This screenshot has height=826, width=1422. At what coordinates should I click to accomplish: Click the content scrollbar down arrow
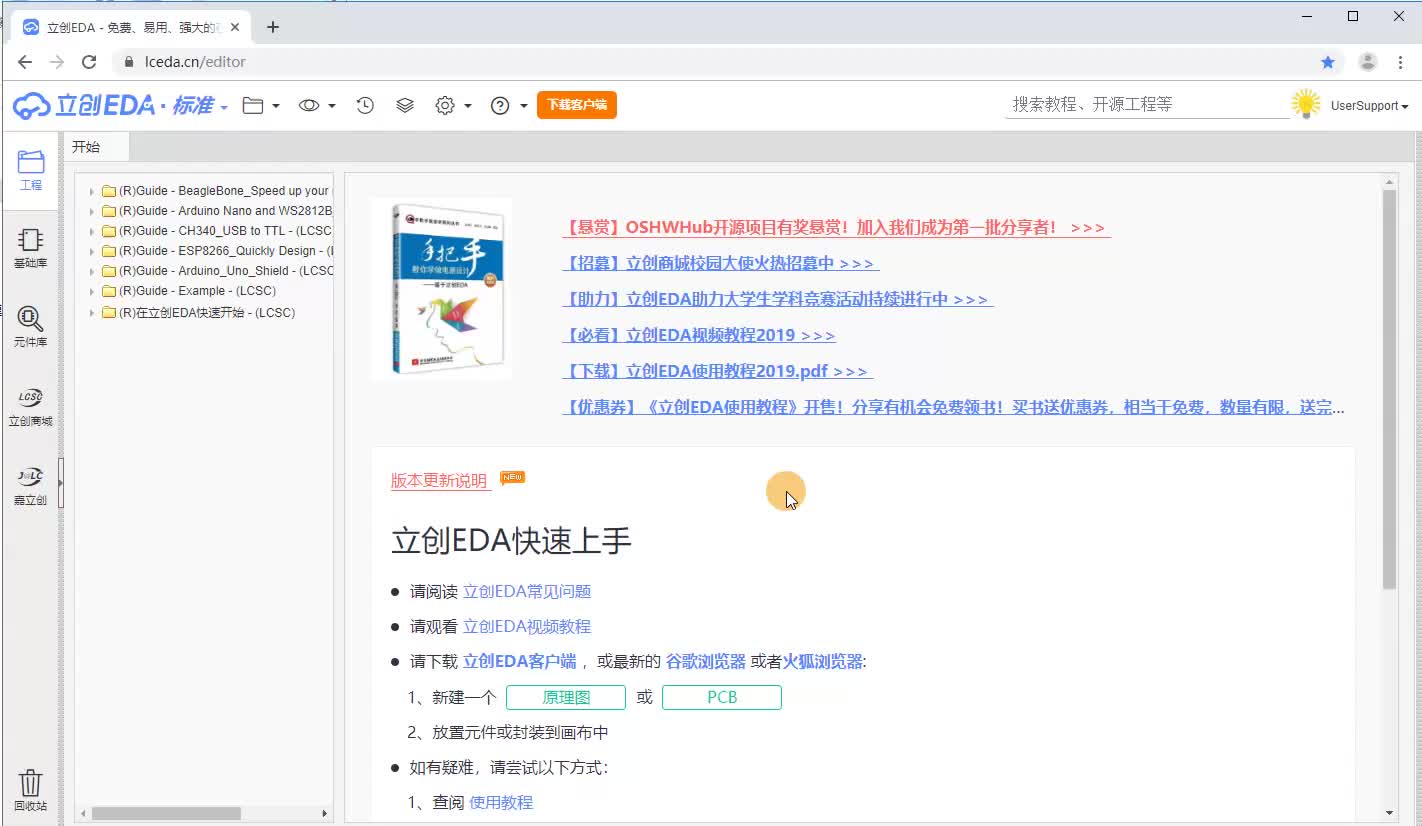[1389, 813]
